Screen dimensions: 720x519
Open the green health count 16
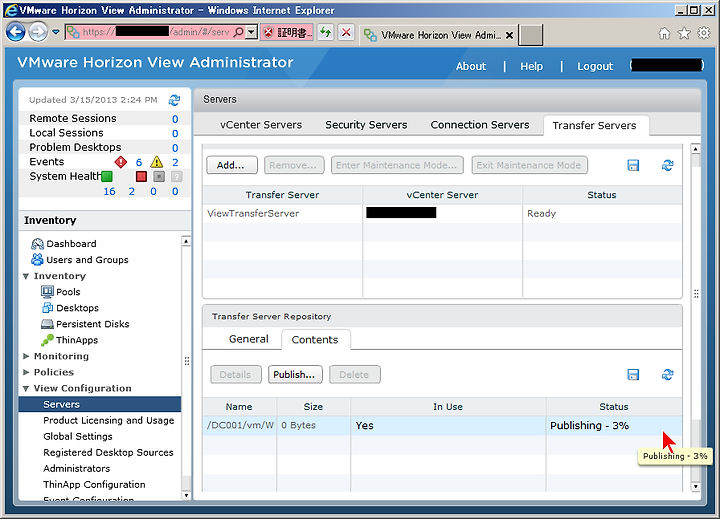pyautogui.click(x=109, y=192)
